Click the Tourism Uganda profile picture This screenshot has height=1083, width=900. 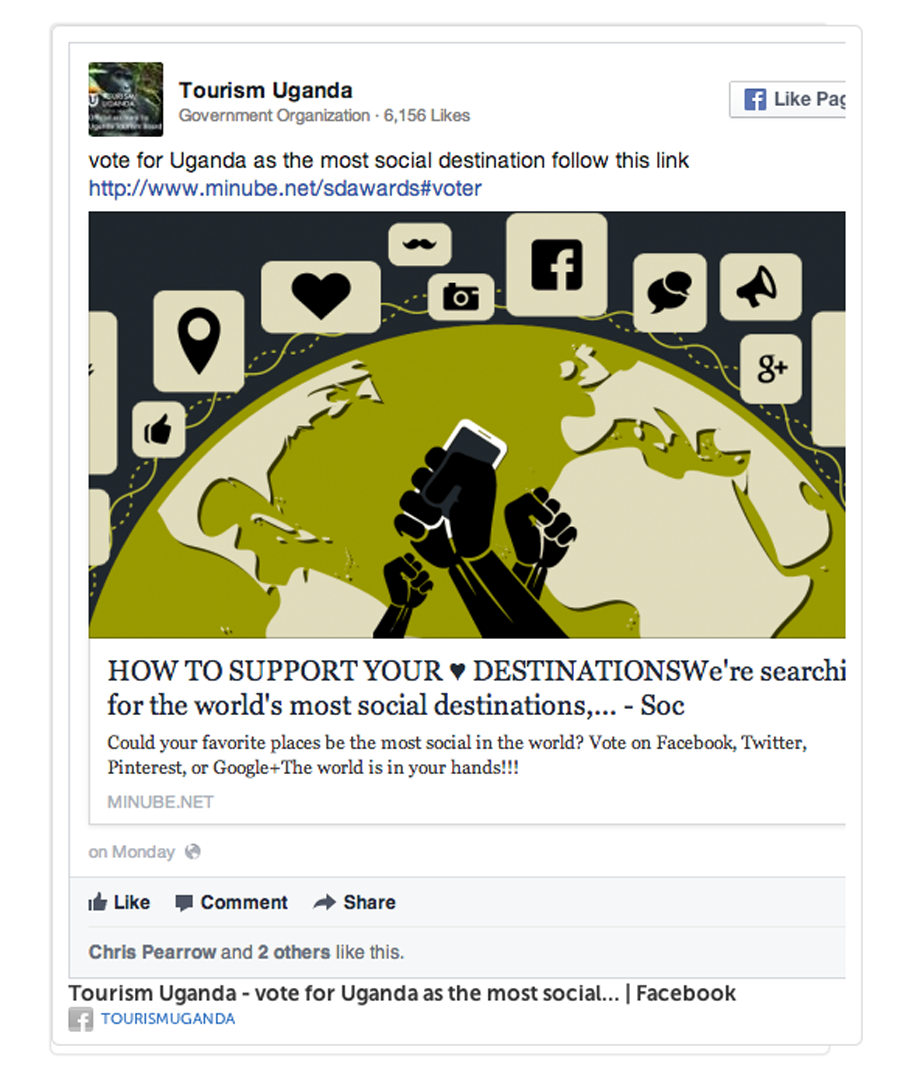[126, 99]
